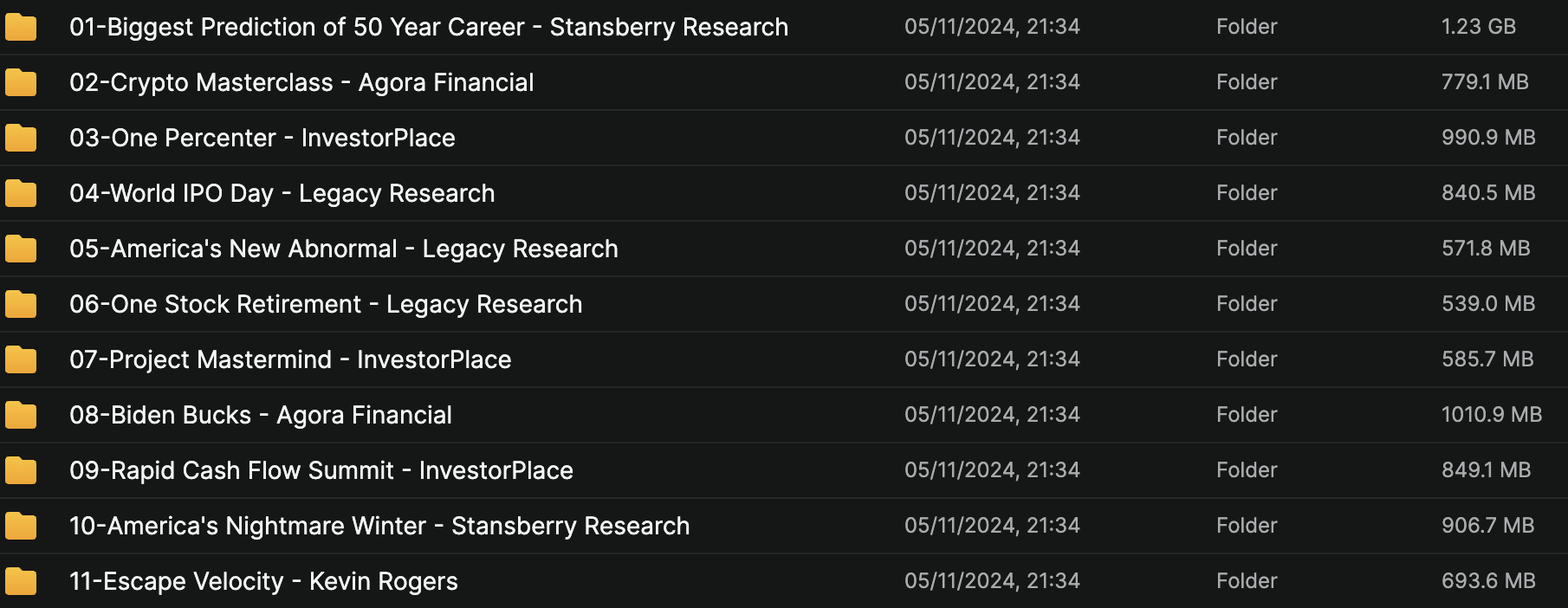Image resolution: width=1568 pixels, height=608 pixels.
Task: Select 06-One Stock Retirement folder name
Action: pos(325,305)
